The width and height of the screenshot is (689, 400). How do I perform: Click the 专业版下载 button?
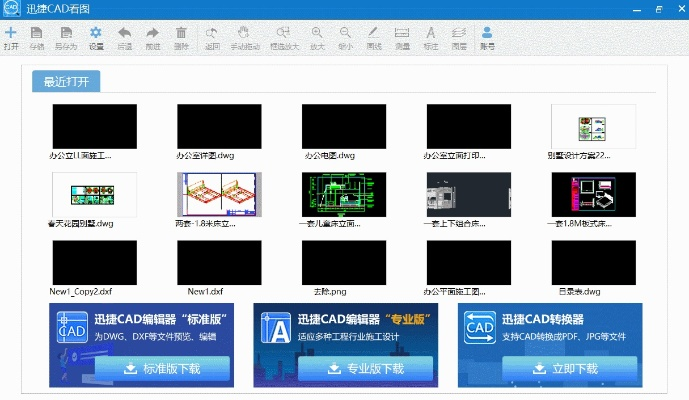pos(366,368)
